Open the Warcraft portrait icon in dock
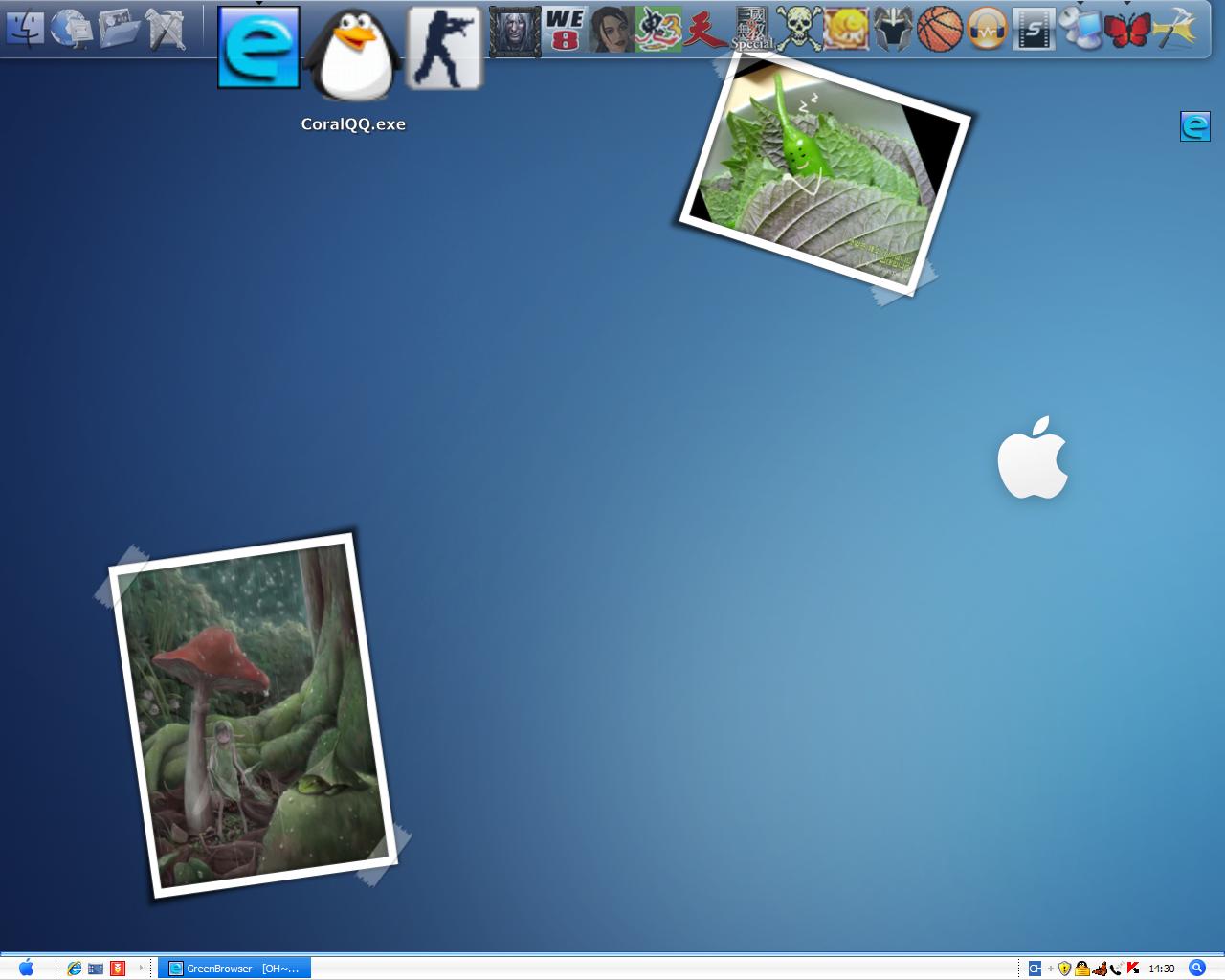This screenshot has width=1225, height=980. [515, 31]
